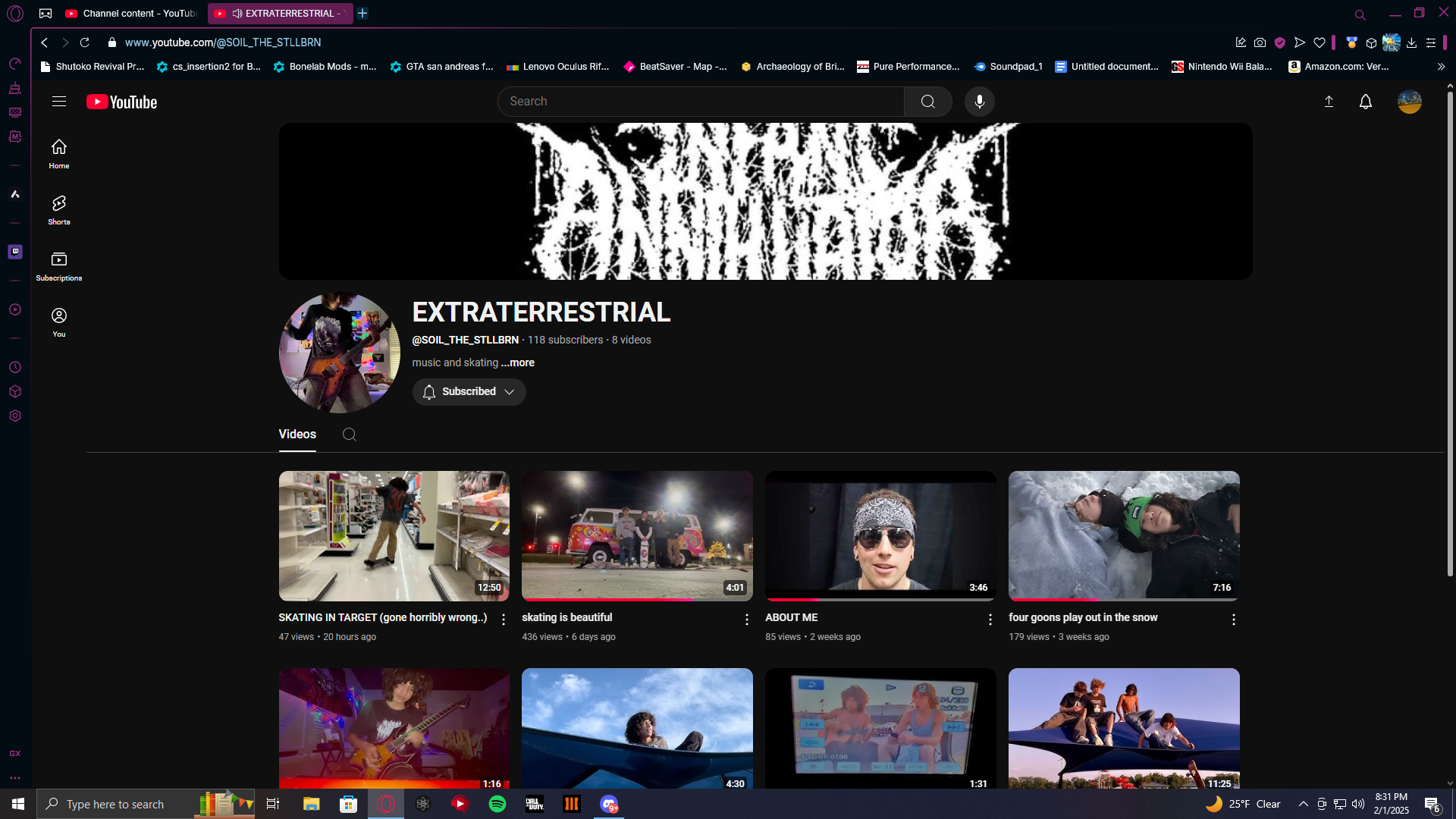Viewport: 1456px width, 819px height.
Task: Click the voice search microphone icon
Action: tap(979, 102)
